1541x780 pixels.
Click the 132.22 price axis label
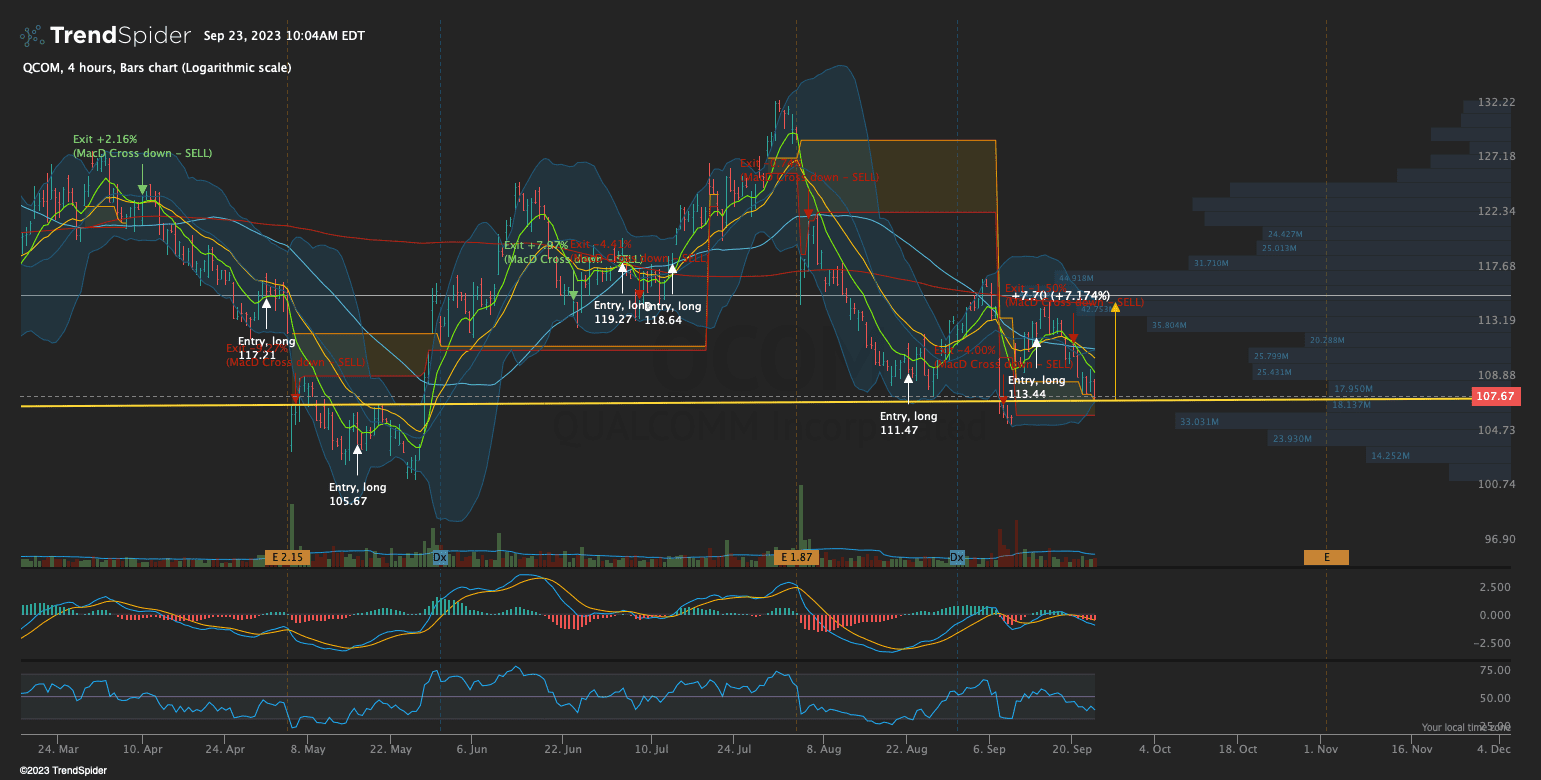click(1496, 102)
